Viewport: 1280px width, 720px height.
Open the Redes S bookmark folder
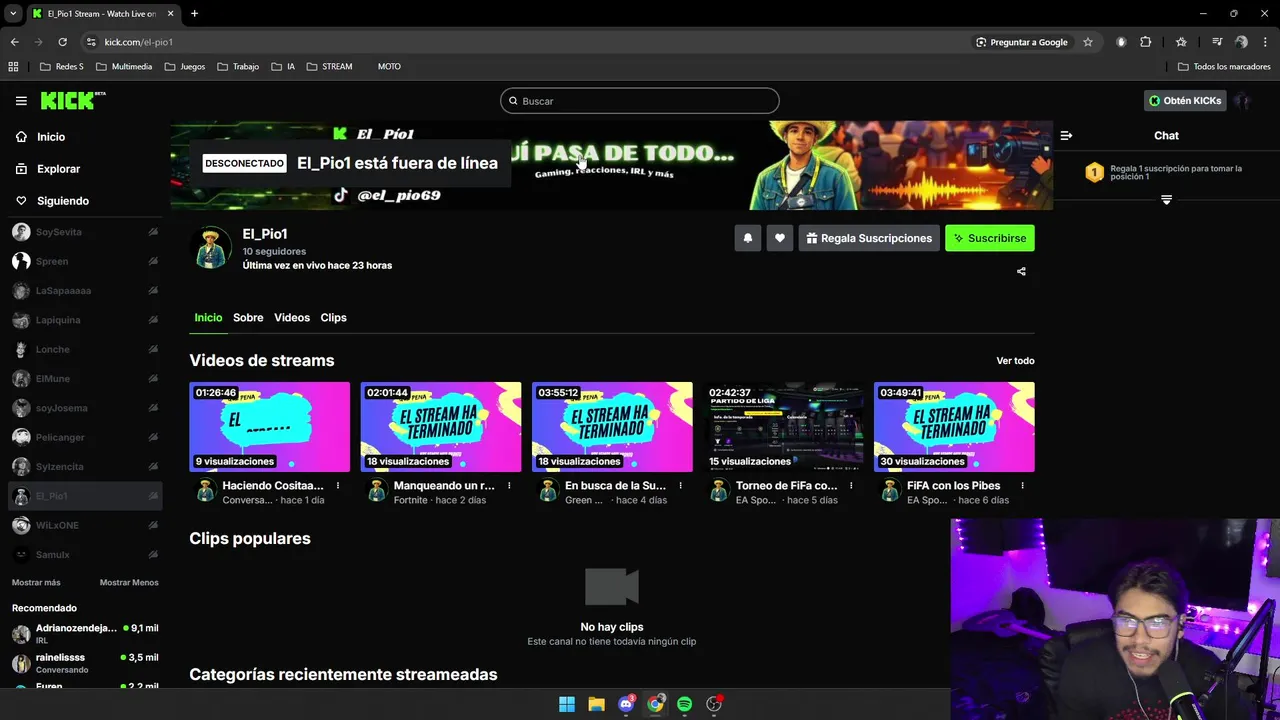62,67
